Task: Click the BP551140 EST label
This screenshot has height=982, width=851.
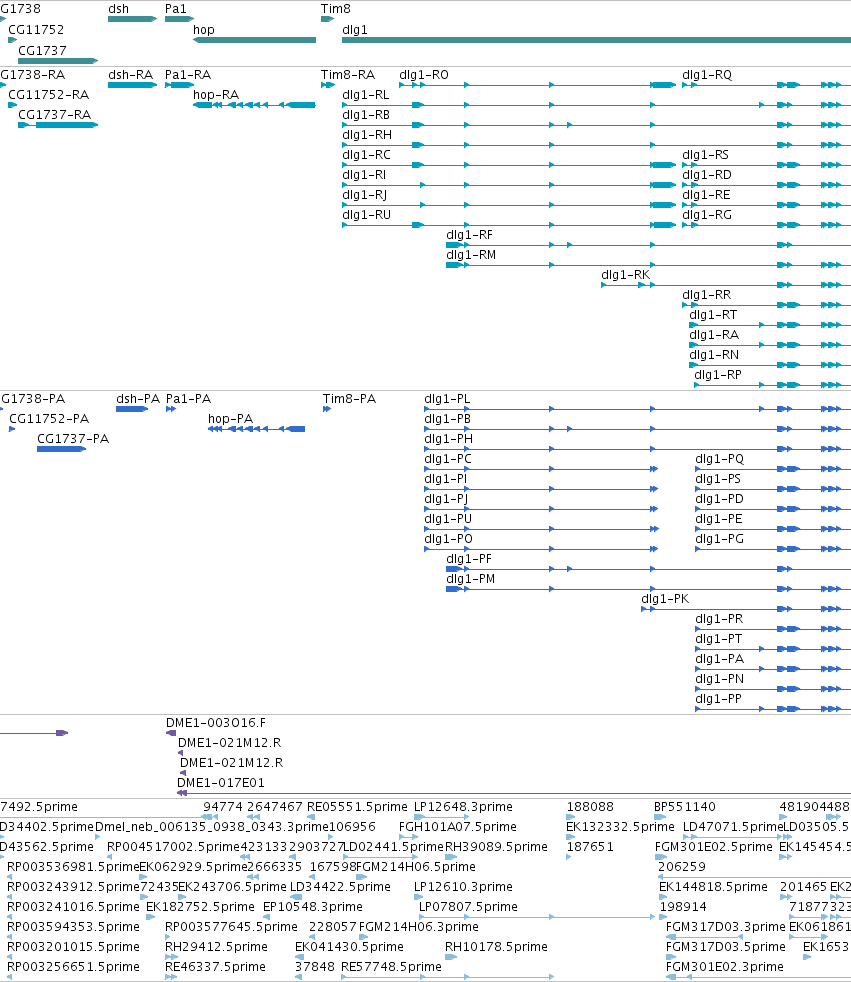Action: coord(684,807)
